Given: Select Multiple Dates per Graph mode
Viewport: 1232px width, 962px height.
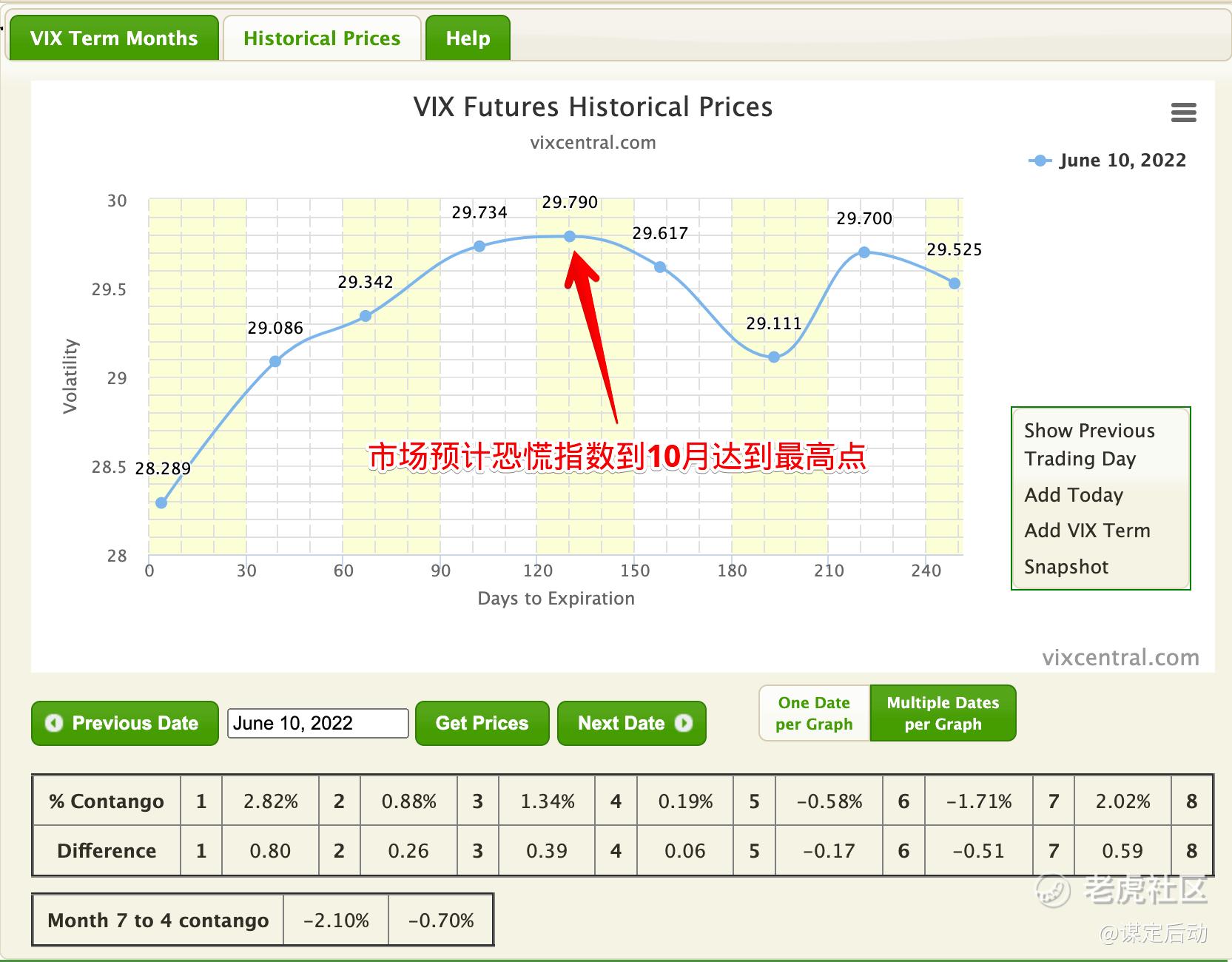Looking at the screenshot, I should click(x=943, y=713).
